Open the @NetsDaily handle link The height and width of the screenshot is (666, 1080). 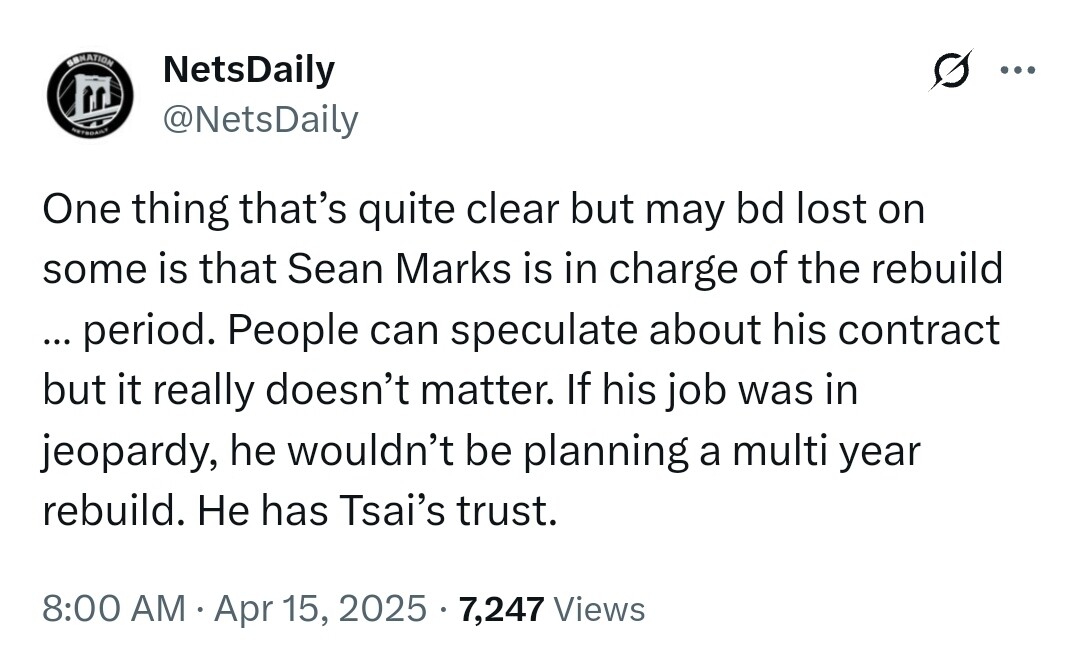pyautogui.click(x=260, y=119)
